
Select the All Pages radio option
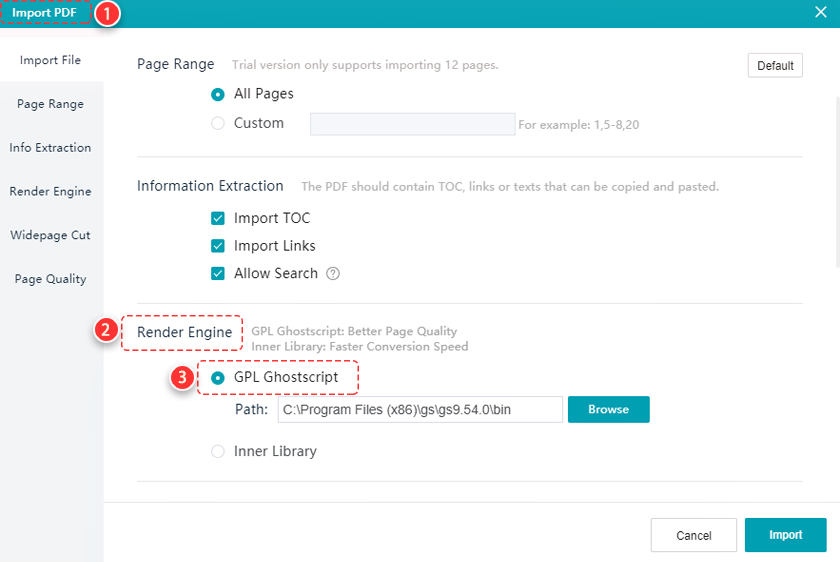(x=218, y=94)
